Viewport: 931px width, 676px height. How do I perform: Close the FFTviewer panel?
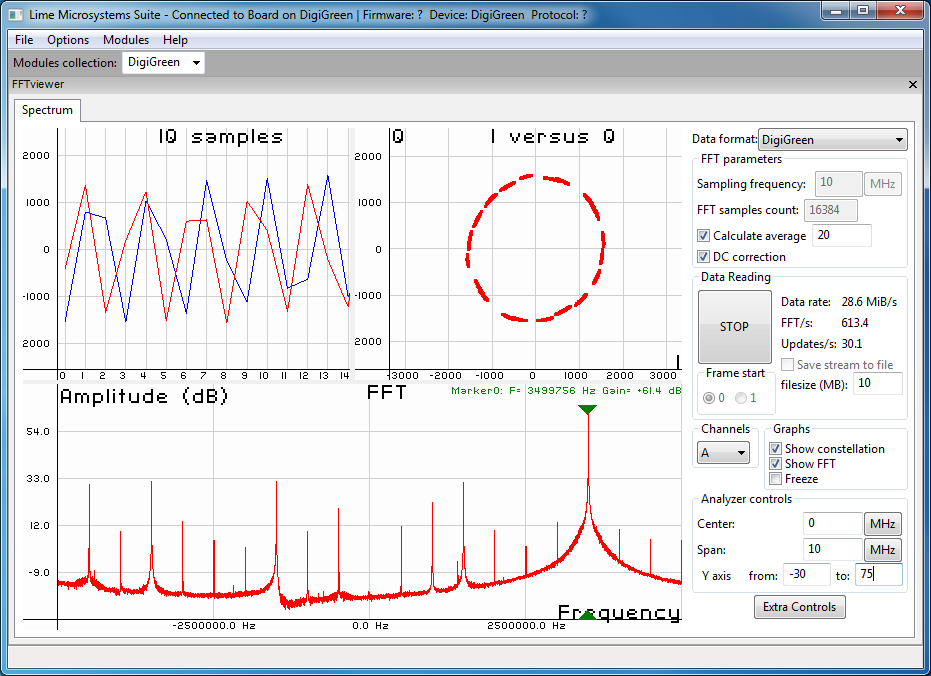pyautogui.click(x=913, y=84)
